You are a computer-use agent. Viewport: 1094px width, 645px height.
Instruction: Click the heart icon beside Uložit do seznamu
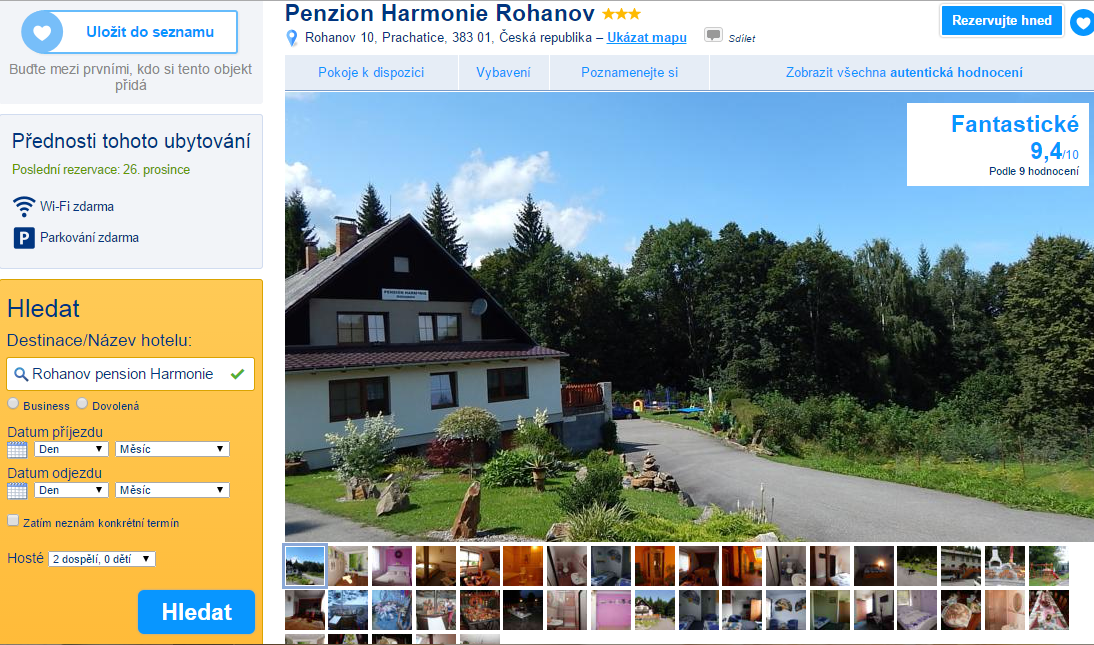[43, 32]
